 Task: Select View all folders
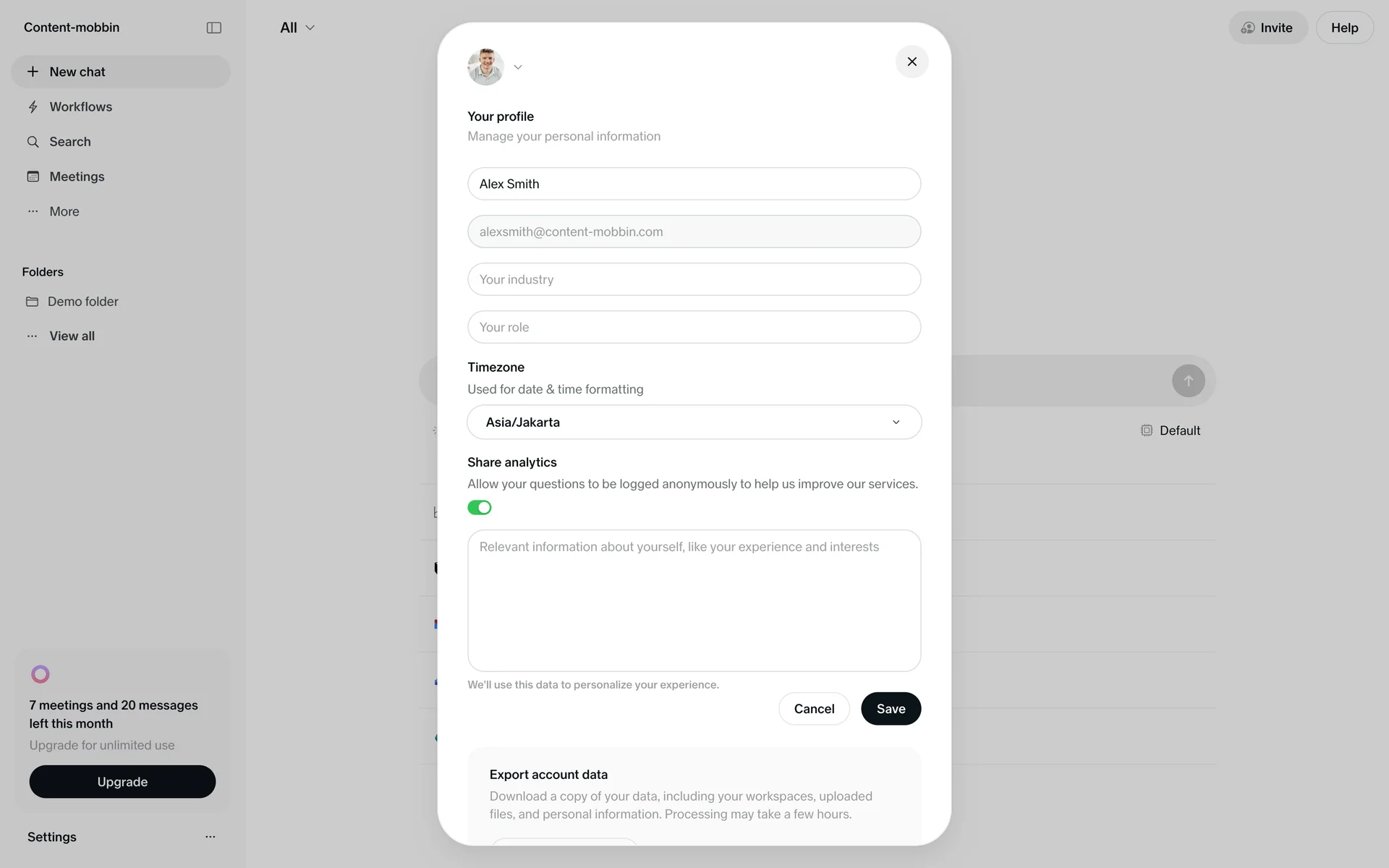[72, 336]
